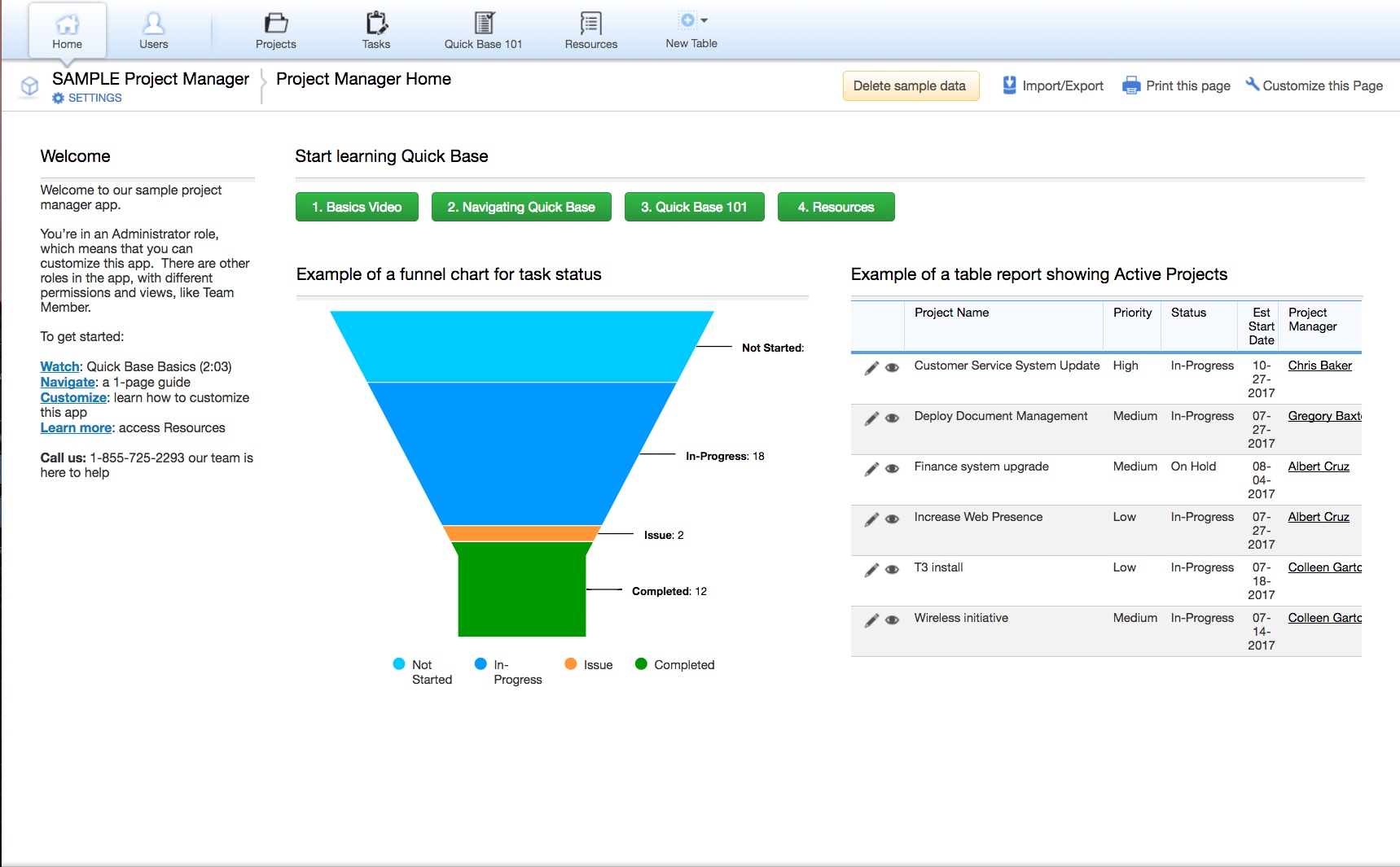Open Albert Cruz link in Increase Web Presence row
The width and height of the screenshot is (1400, 867).
coord(1319,517)
